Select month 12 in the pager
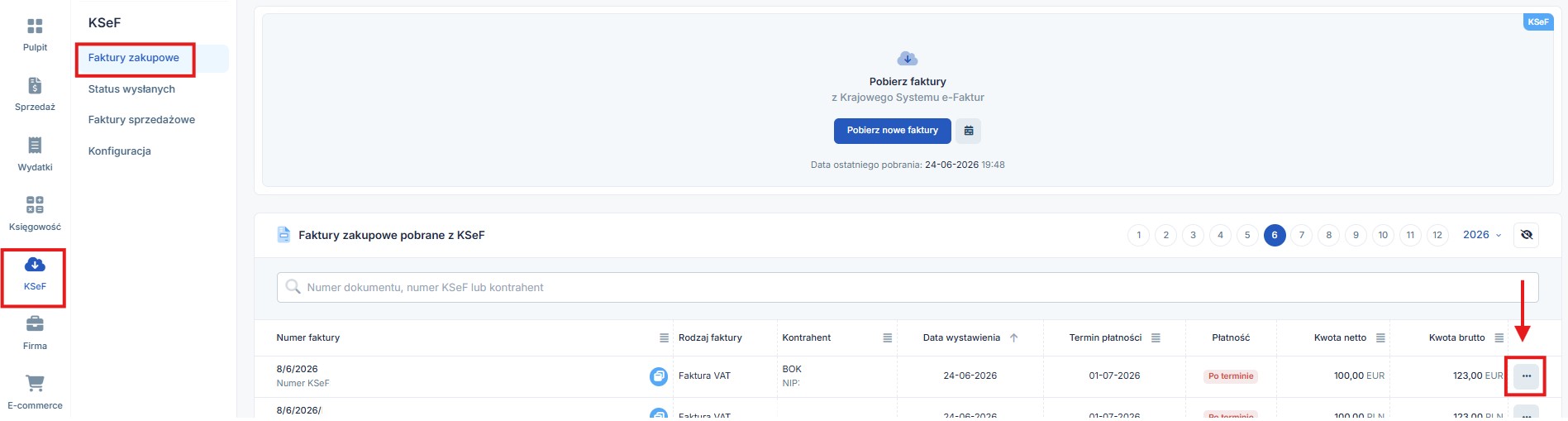This screenshot has height=421, width=1568. [1437, 236]
